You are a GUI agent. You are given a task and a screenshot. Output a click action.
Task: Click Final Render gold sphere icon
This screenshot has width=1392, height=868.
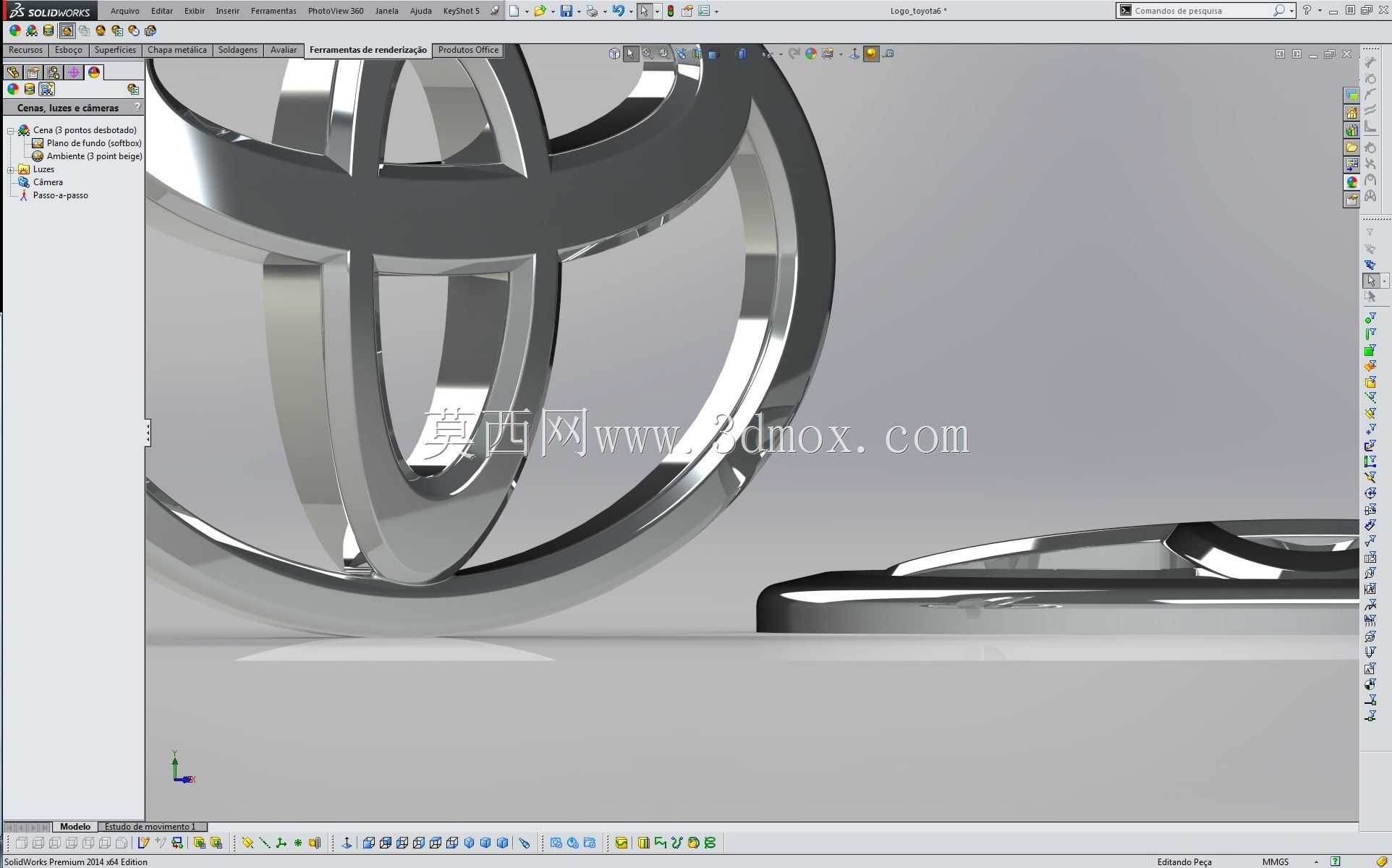101,30
